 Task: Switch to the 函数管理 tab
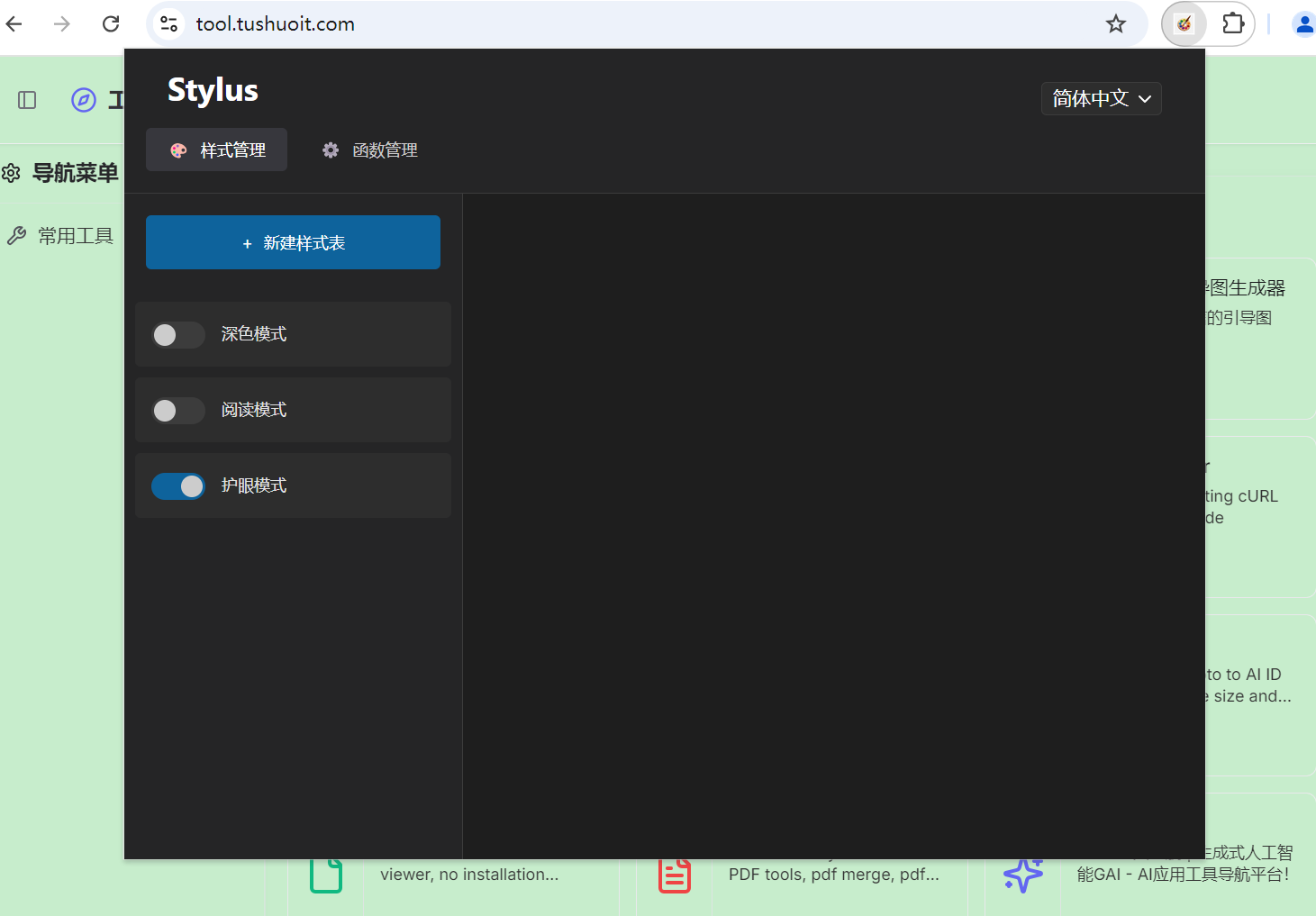370,150
